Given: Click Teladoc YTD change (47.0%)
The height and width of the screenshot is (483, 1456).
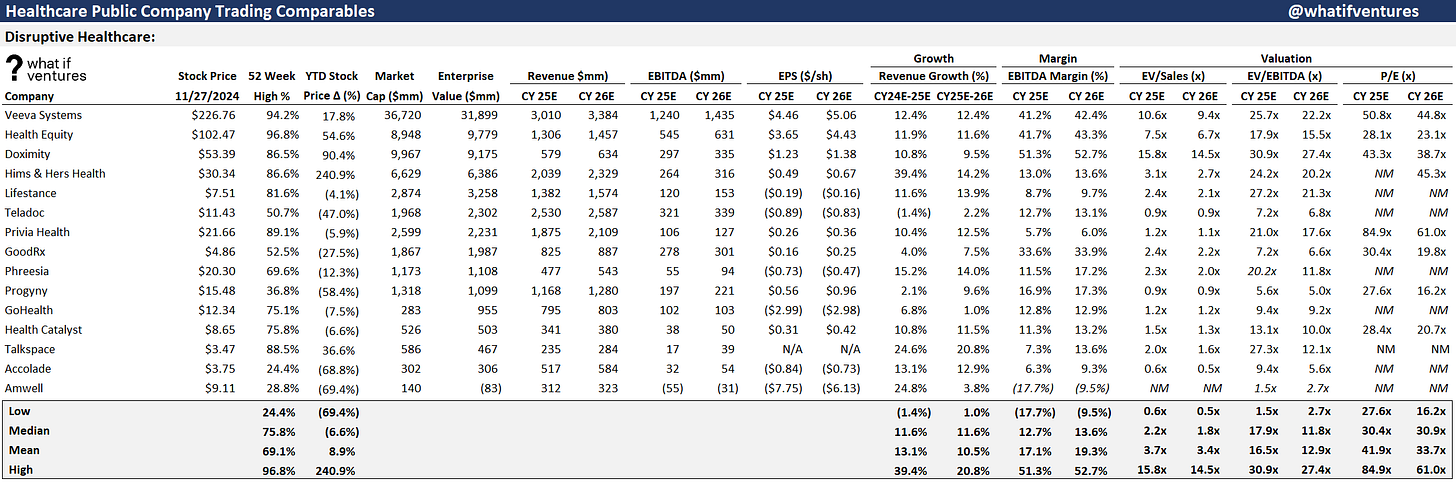Looking at the screenshot, I should pyautogui.click(x=338, y=213).
